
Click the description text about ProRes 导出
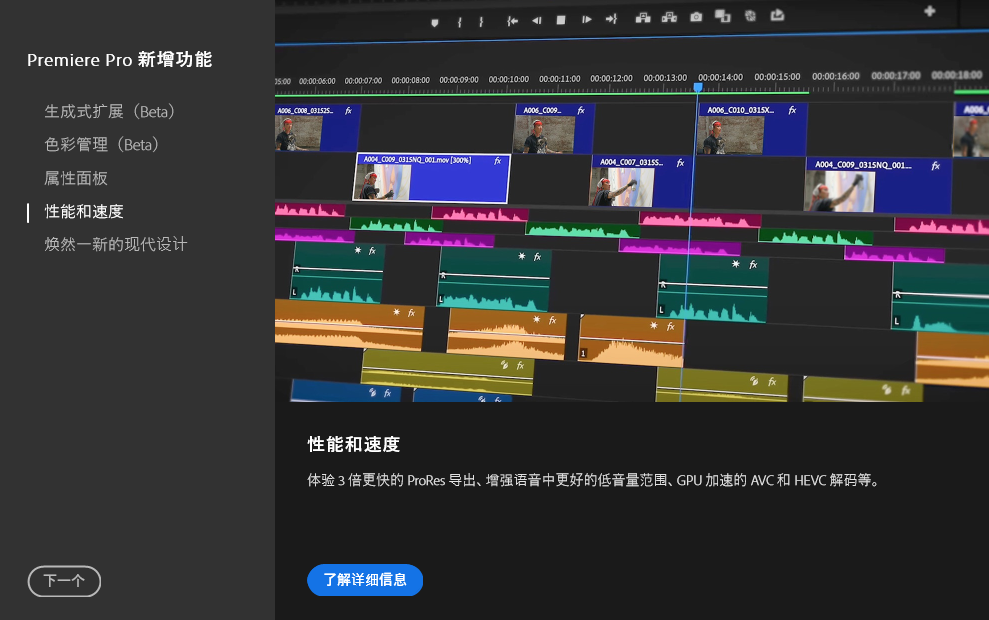click(593, 481)
